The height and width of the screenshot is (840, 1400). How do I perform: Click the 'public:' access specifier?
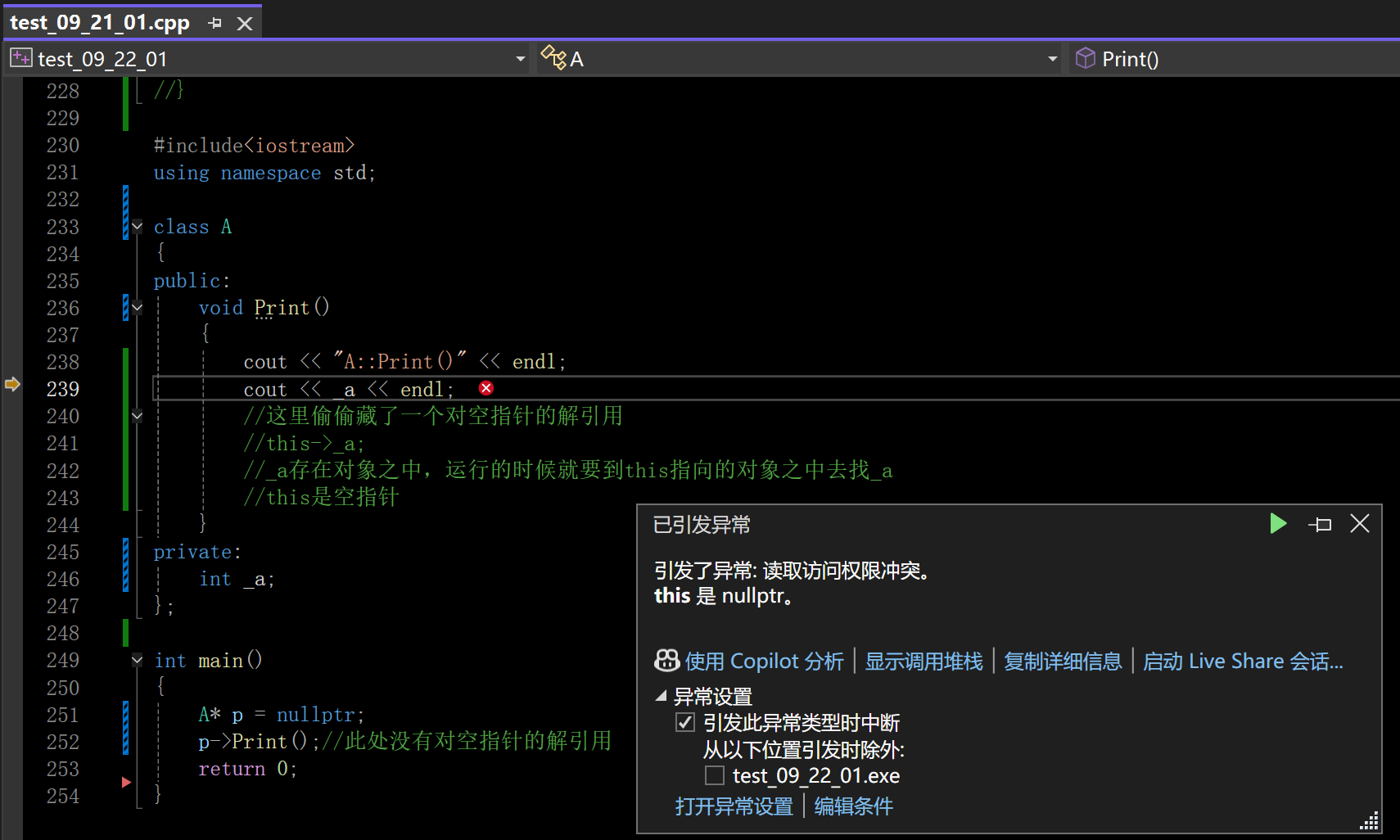[x=192, y=280]
